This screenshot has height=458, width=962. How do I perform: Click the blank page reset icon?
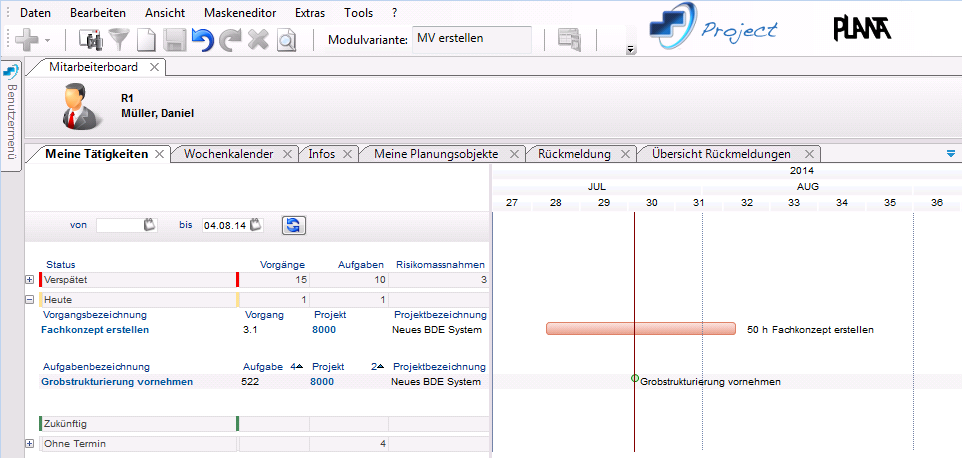point(147,40)
